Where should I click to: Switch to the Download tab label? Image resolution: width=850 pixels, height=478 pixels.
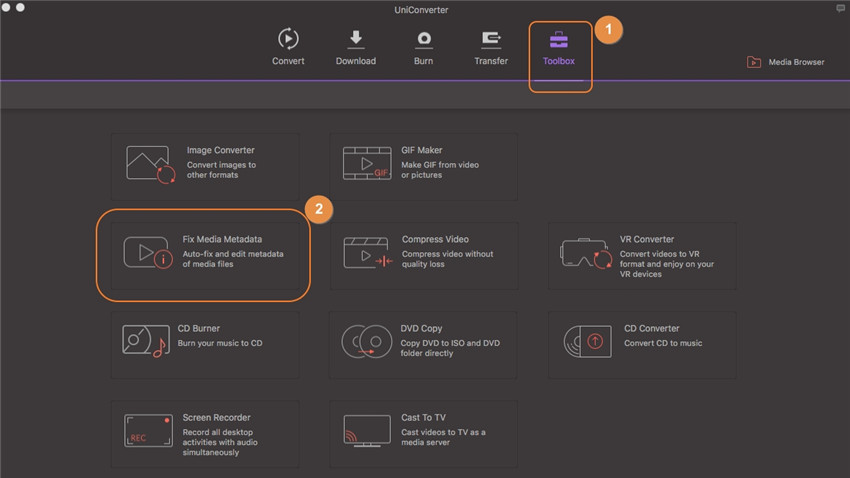(356, 61)
